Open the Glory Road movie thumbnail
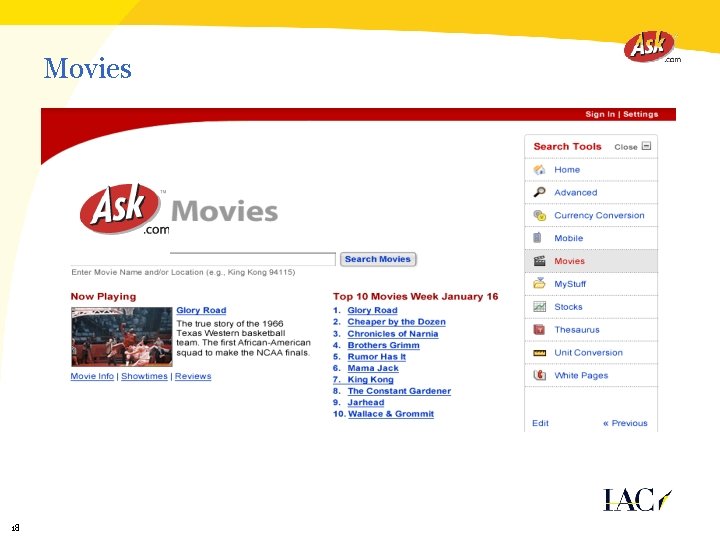The image size is (720, 540). click(122, 337)
